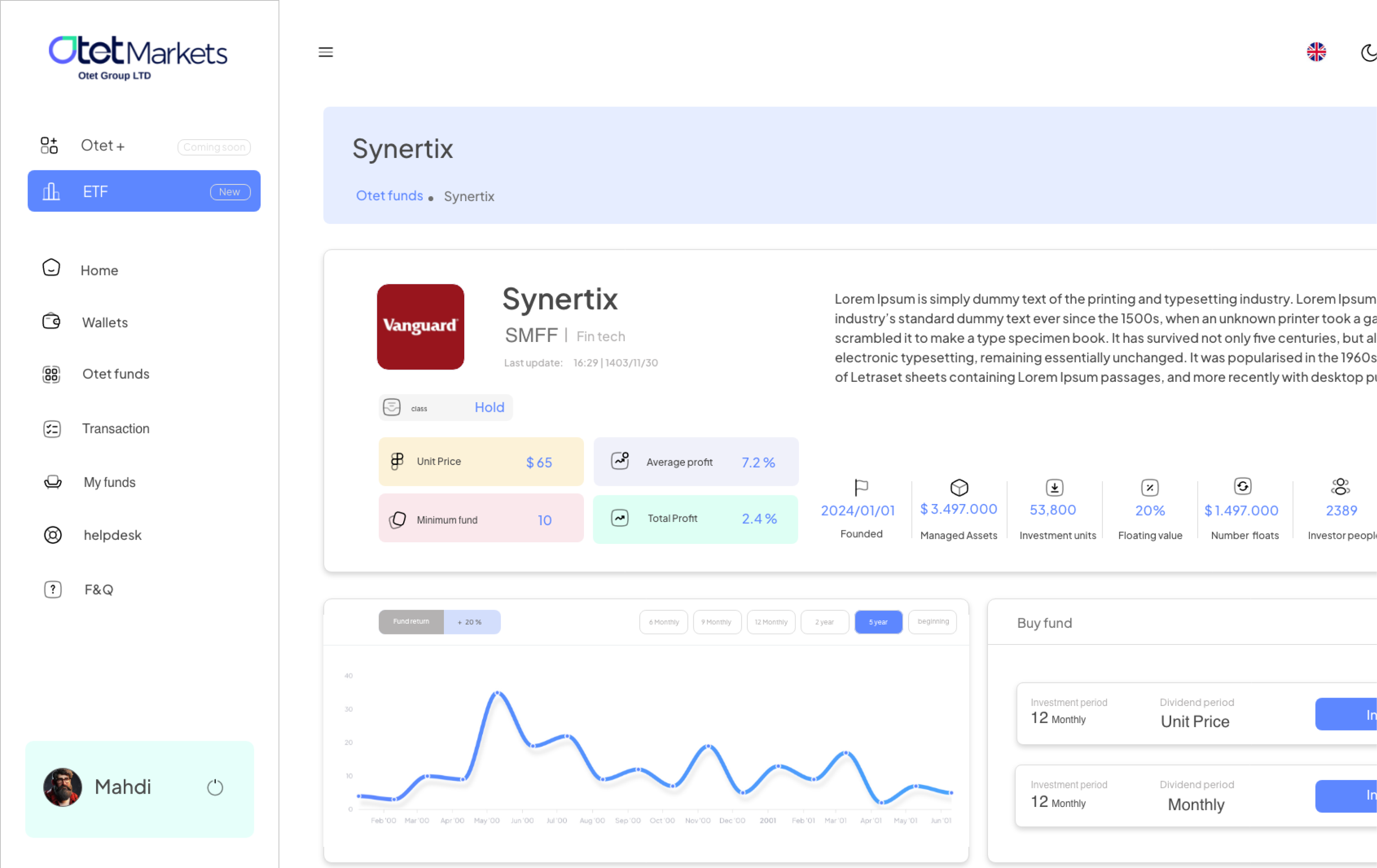
Task: Select the beginning chart range
Action: pos(932,622)
